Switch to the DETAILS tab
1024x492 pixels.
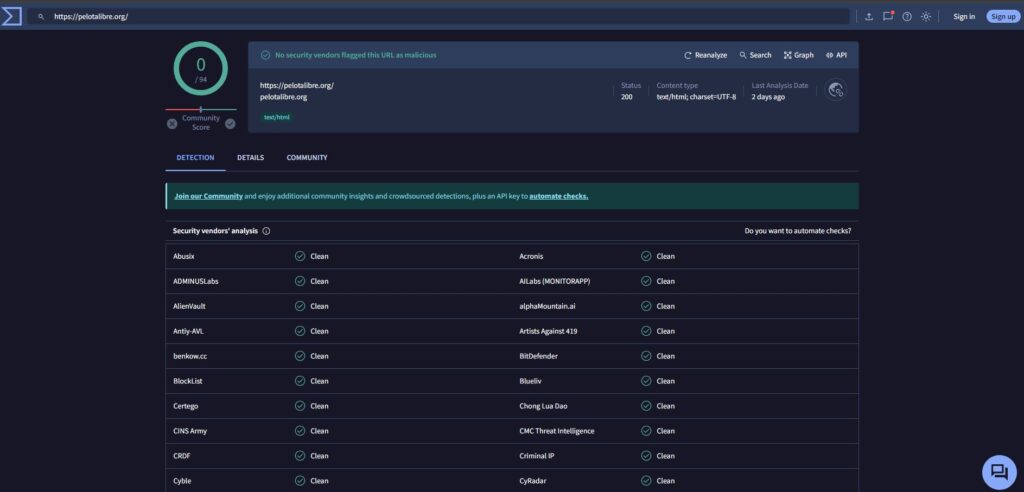(x=250, y=157)
